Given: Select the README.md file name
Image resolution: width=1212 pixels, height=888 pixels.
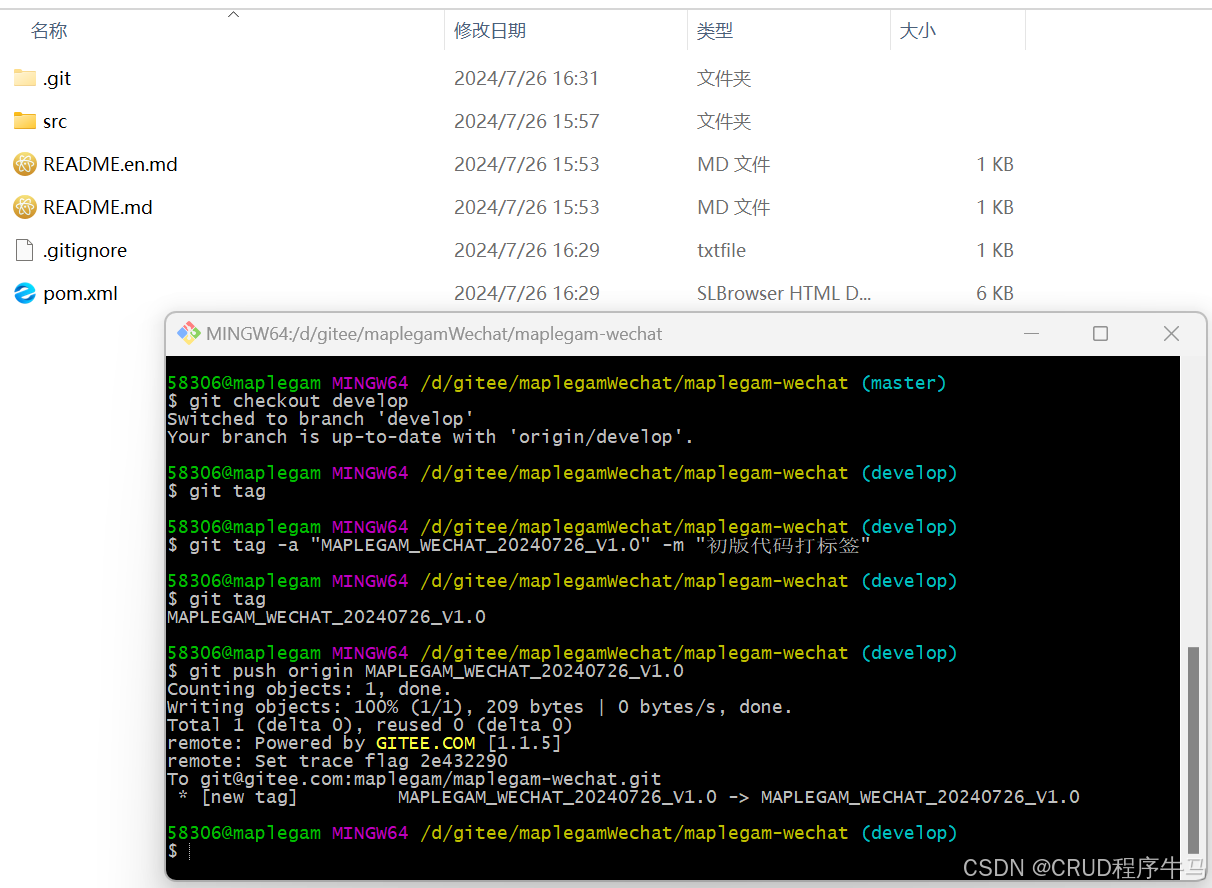Looking at the screenshot, I should 98,207.
